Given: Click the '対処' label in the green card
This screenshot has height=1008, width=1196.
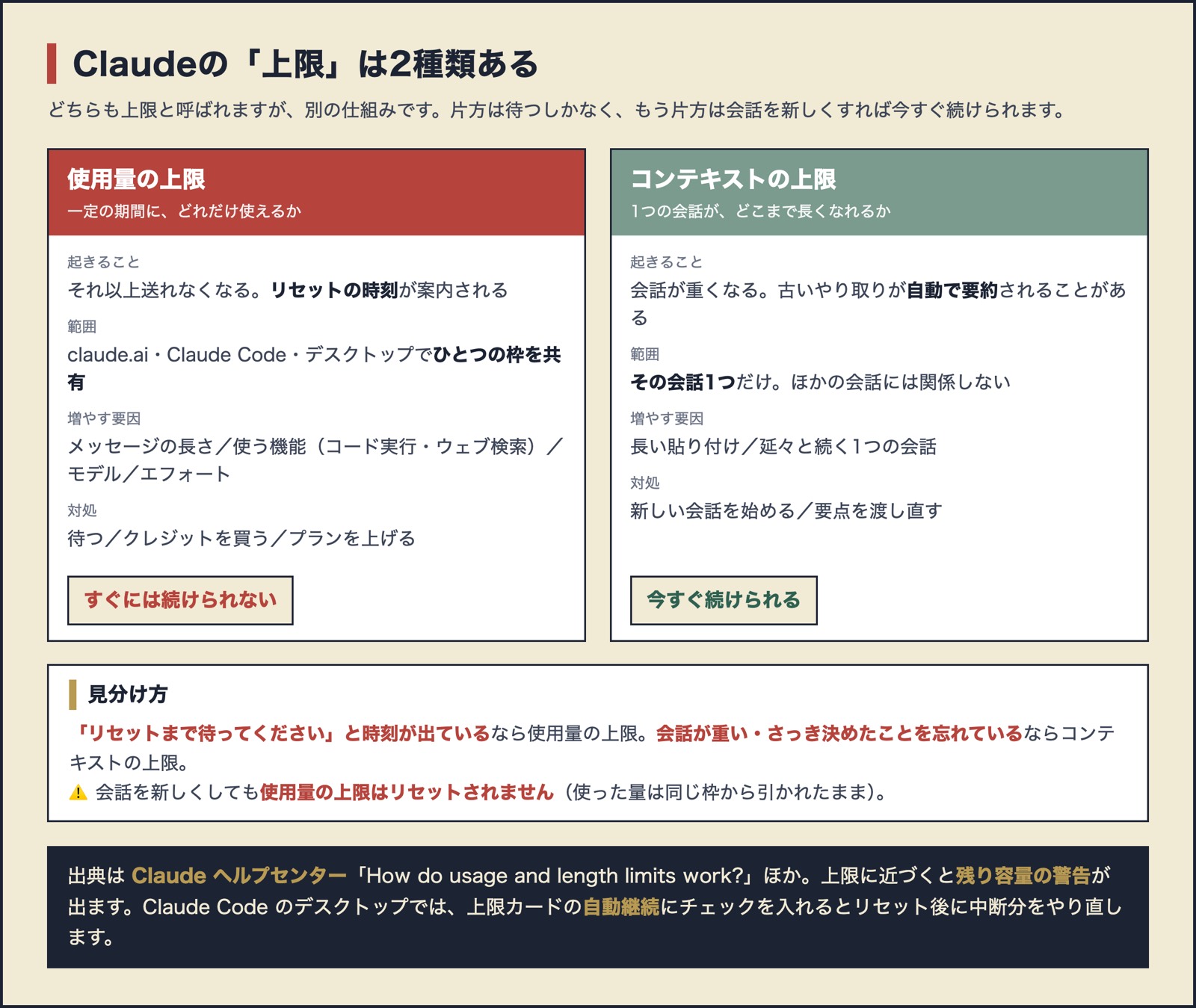Looking at the screenshot, I should [645, 483].
